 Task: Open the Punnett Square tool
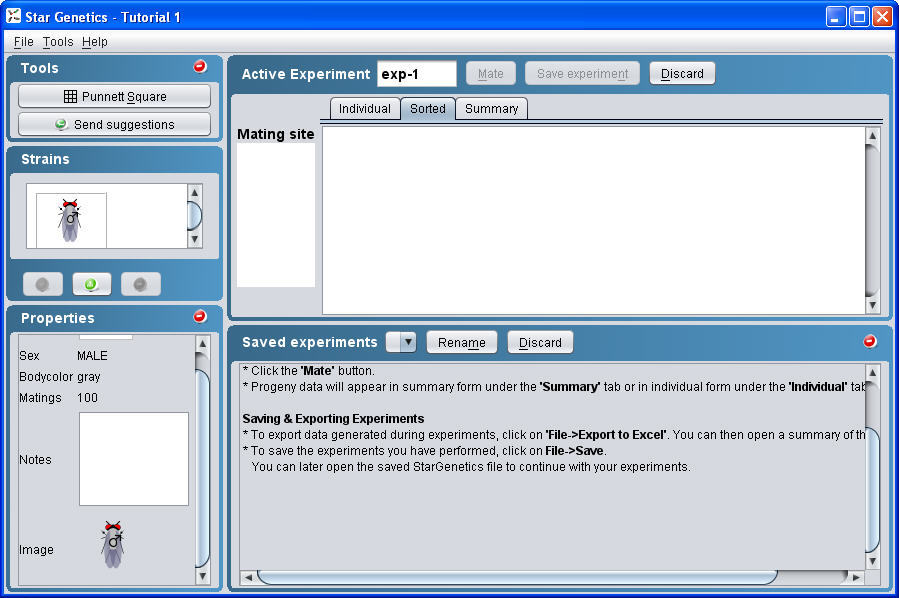(115, 96)
